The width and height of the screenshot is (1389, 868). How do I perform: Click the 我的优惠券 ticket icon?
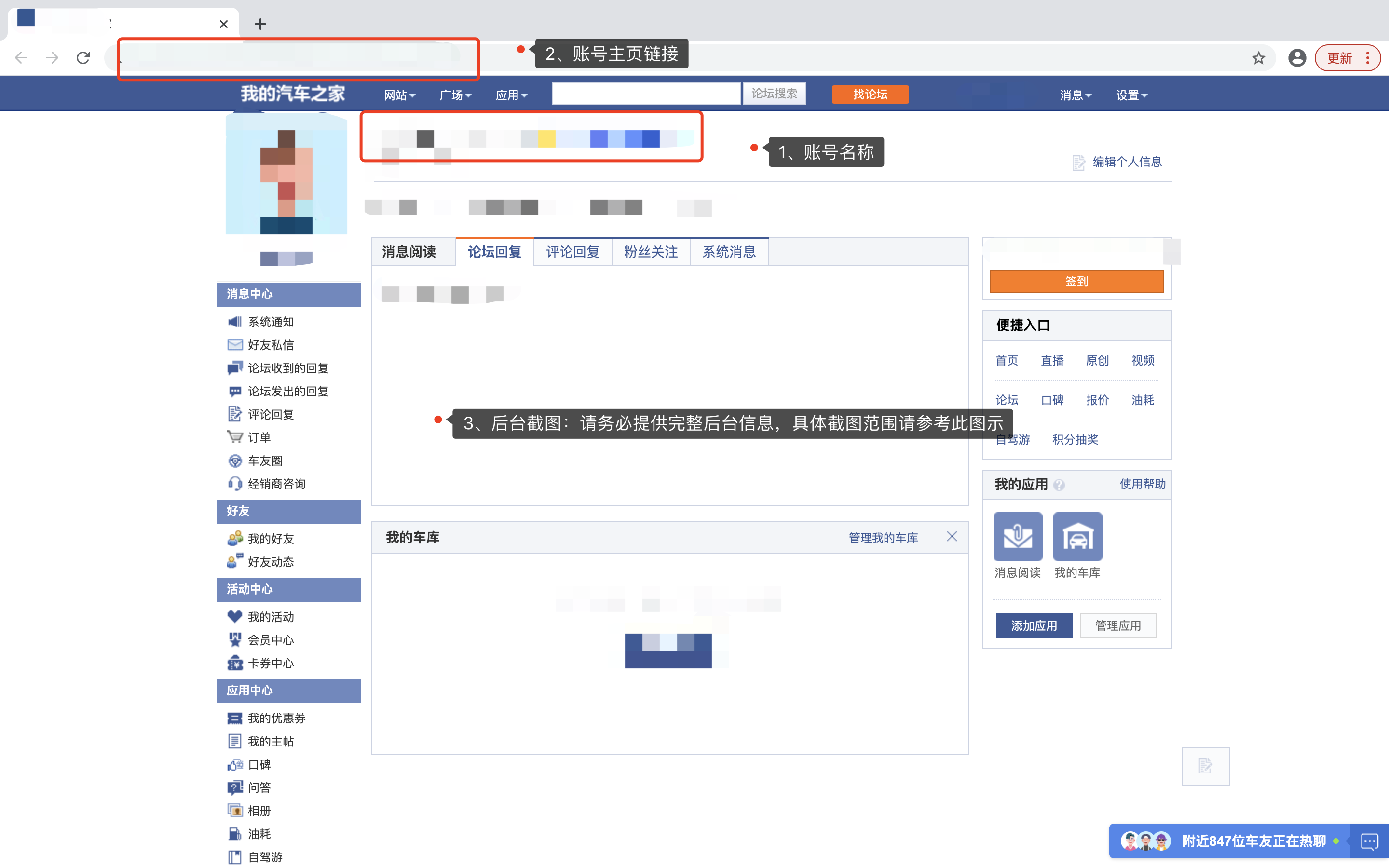235,718
